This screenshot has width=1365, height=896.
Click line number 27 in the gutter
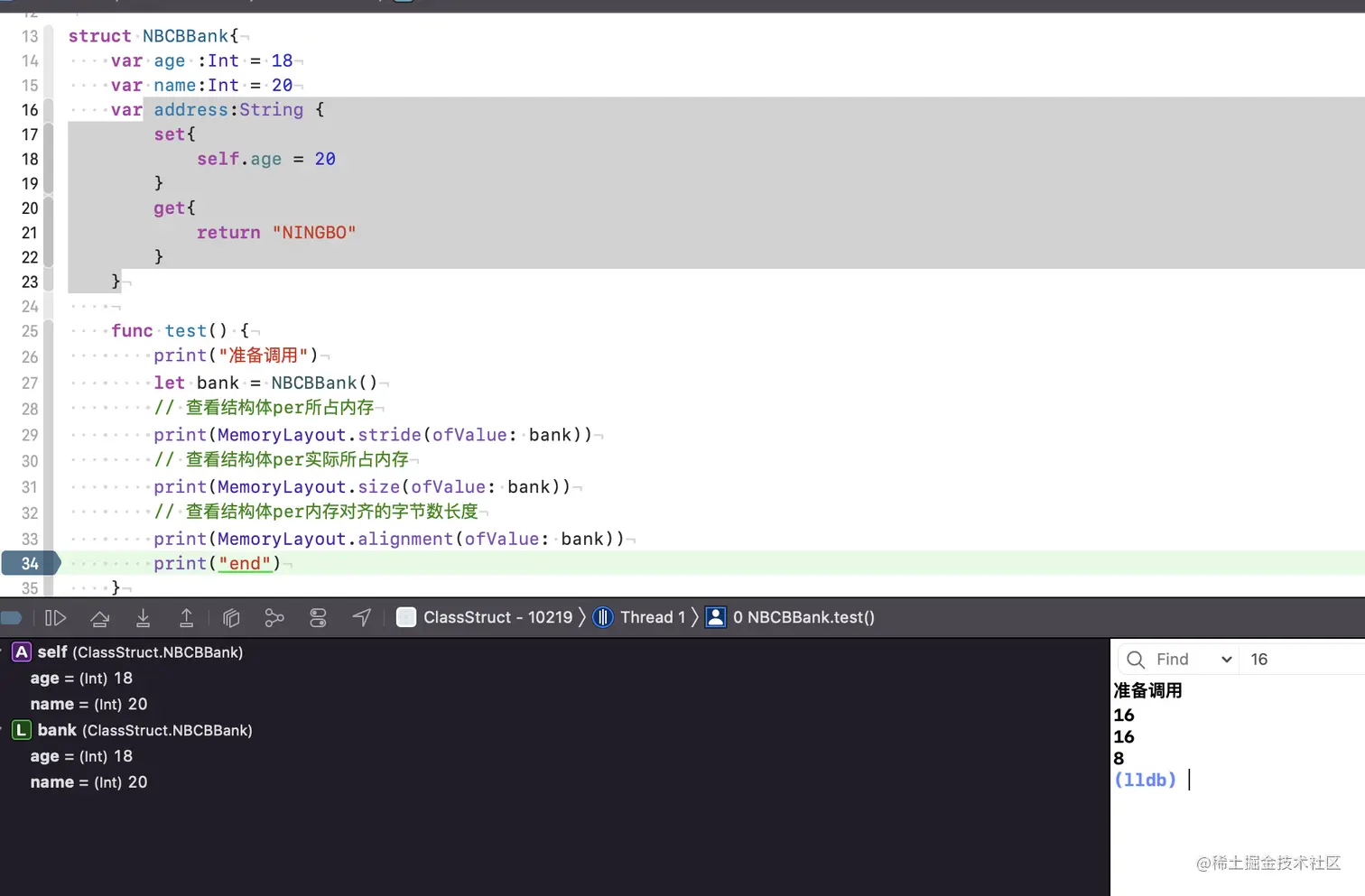tap(30, 383)
